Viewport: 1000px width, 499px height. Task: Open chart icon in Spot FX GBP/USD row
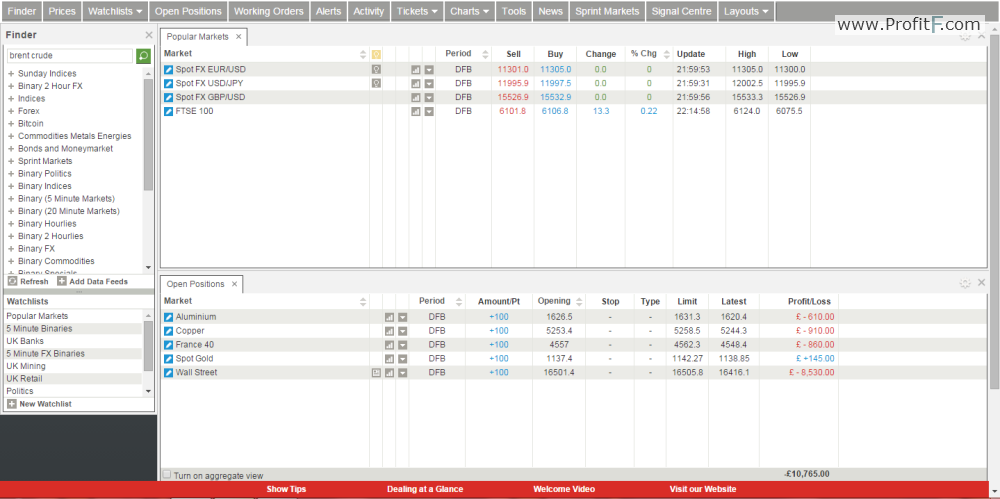(416, 98)
